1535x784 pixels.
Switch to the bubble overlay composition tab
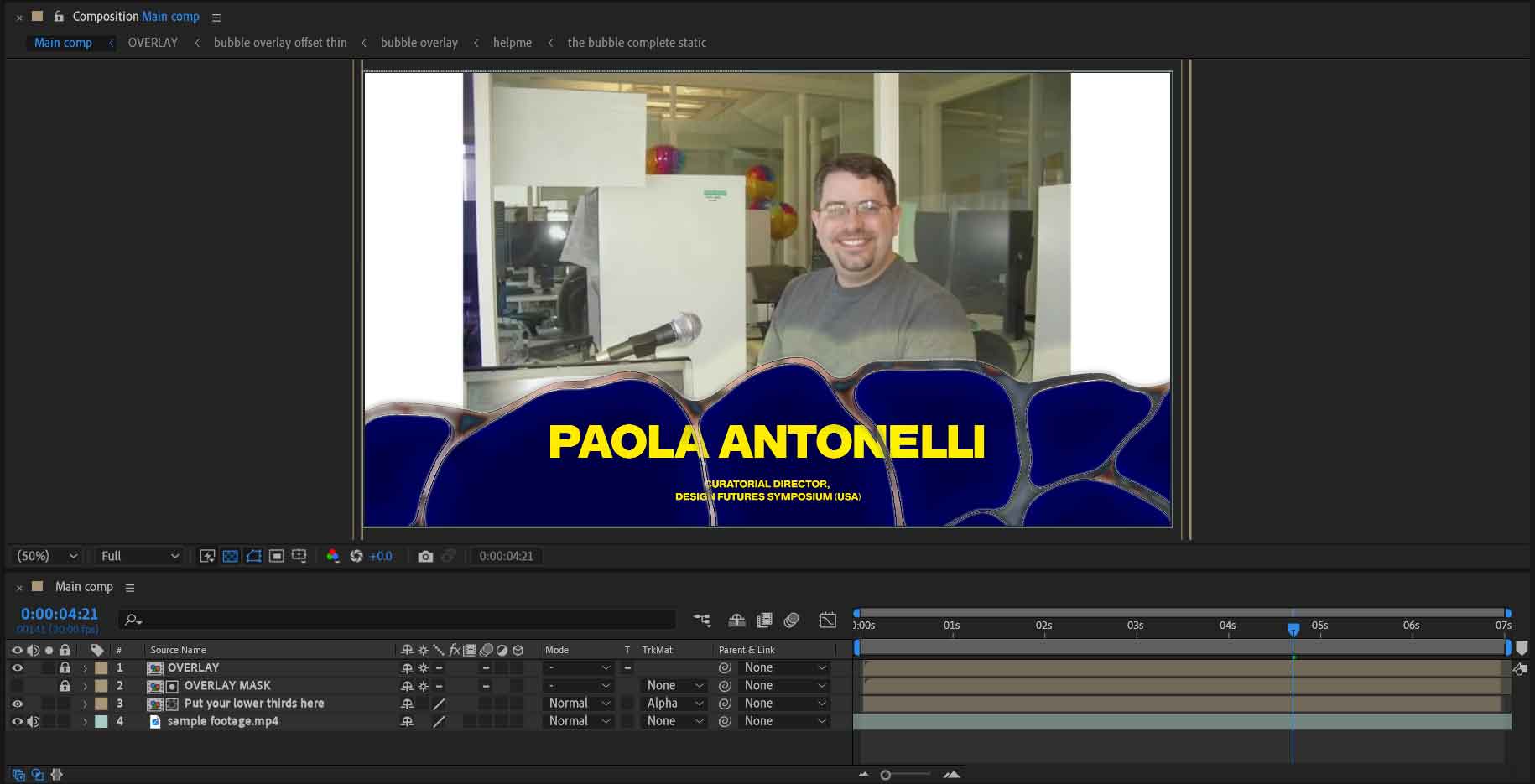click(419, 43)
